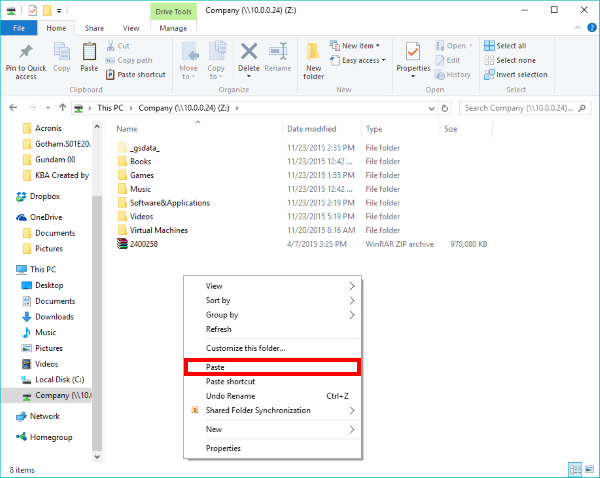Screen dimensions: 600x478
Task: Click the search magnifier icon
Action: [582, 108]
